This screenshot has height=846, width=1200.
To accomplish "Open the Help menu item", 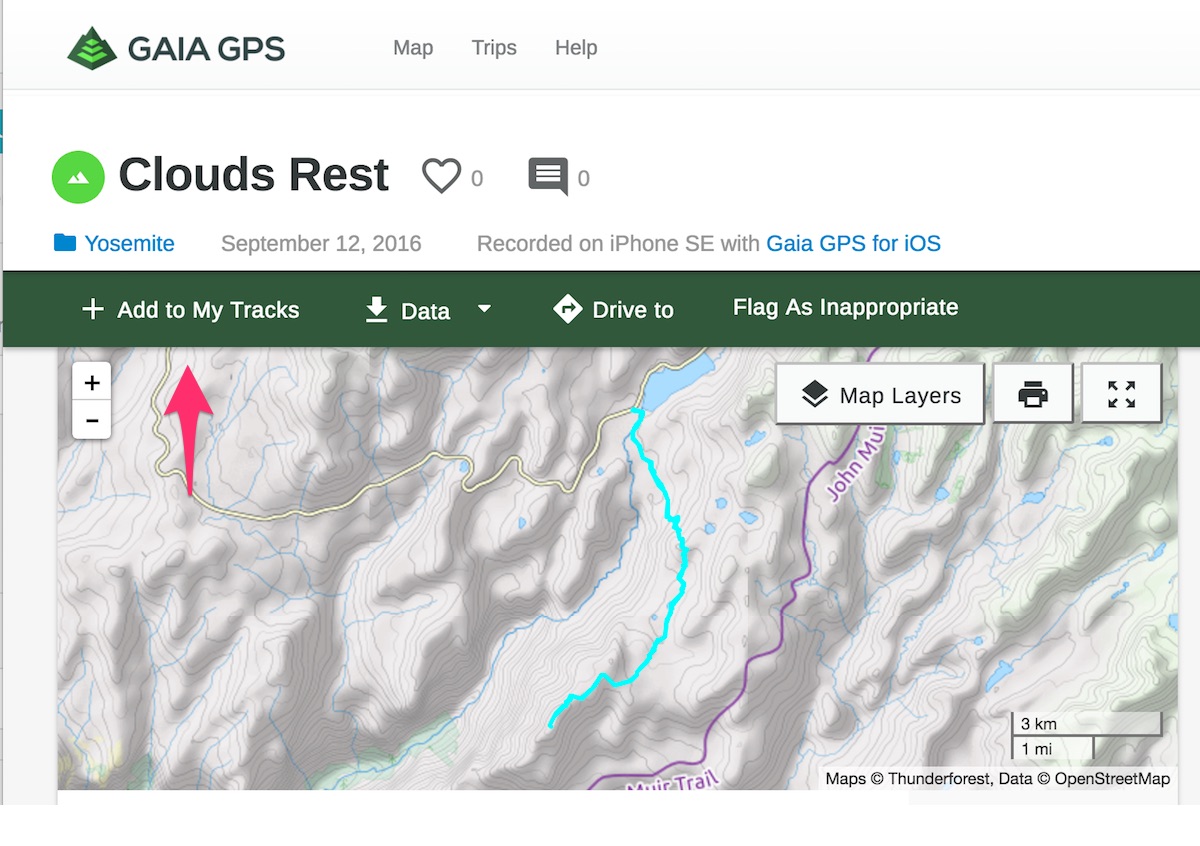I will pyautogui.click(x=576, y=48).
